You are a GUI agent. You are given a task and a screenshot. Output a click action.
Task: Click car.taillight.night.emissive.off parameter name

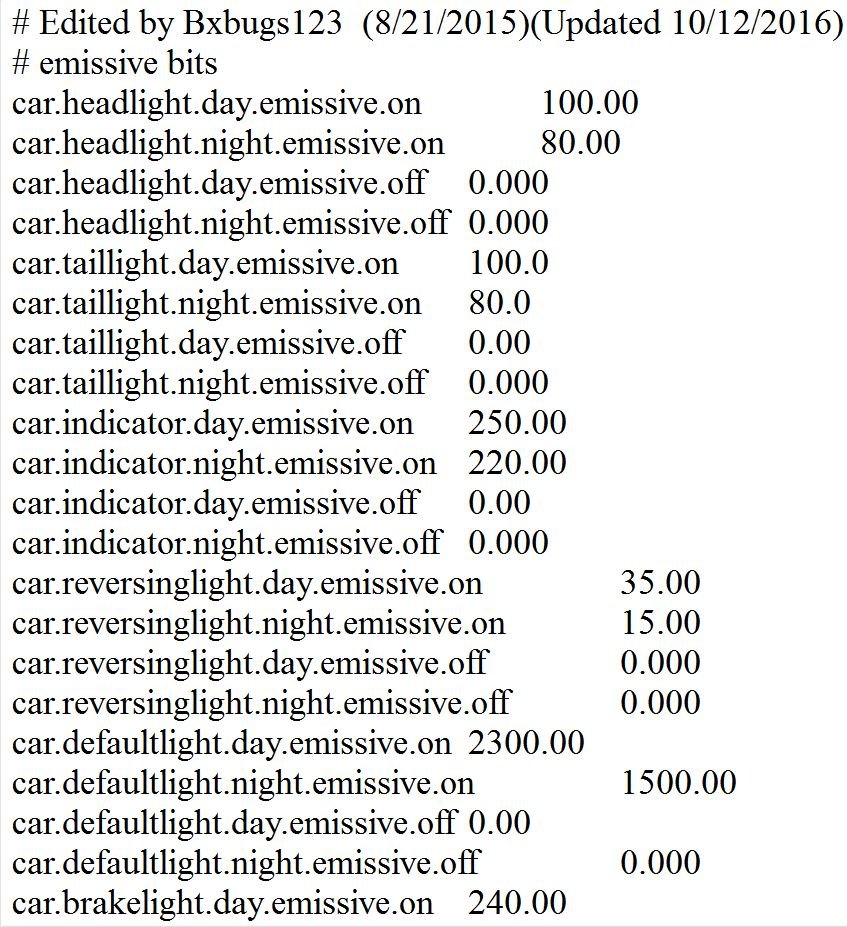point(219,384)
